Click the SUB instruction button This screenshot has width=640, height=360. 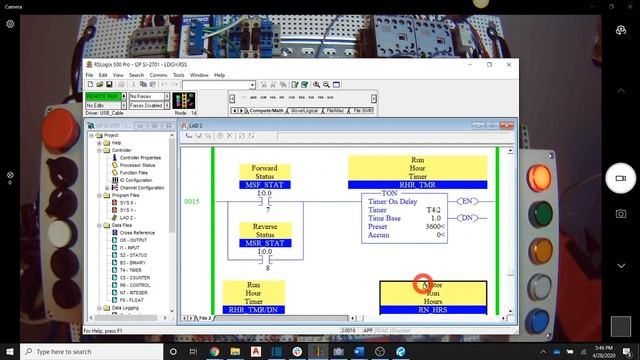coord(263,98)
